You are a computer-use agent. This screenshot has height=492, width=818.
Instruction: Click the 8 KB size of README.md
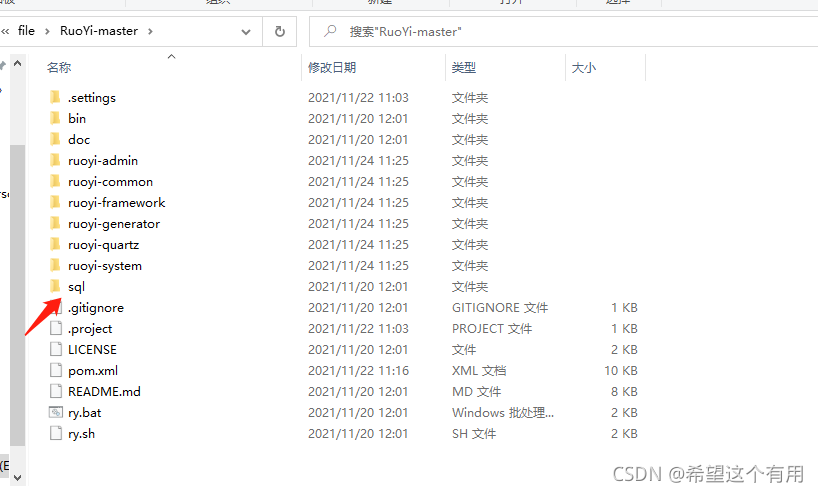tap(624, 391)
